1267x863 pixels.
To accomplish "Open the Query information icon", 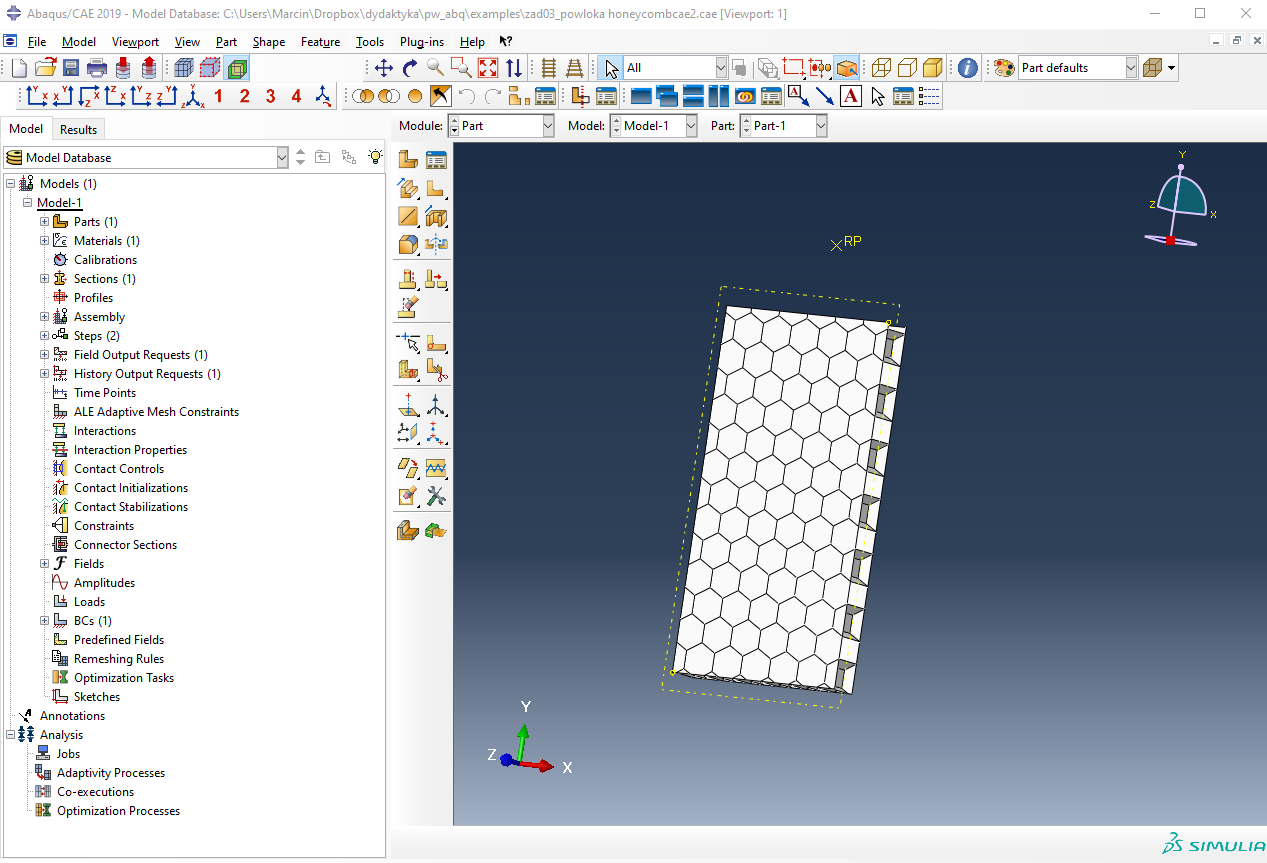I will coord(968,68).
